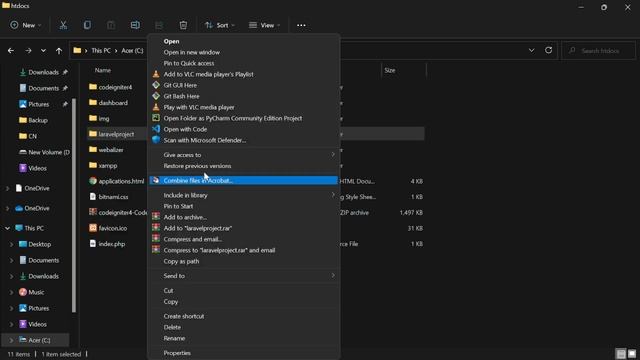Open the View dropdown

tap(264, 25)
